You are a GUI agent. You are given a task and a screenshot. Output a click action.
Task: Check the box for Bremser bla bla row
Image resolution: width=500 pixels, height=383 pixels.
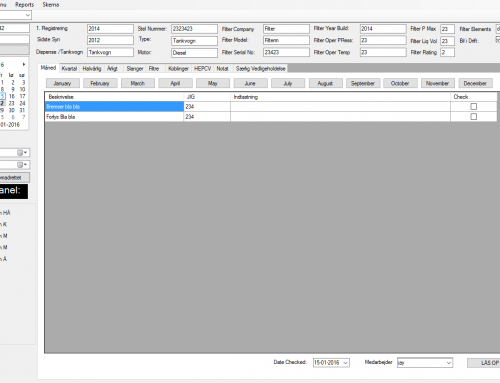pos(473,106)
